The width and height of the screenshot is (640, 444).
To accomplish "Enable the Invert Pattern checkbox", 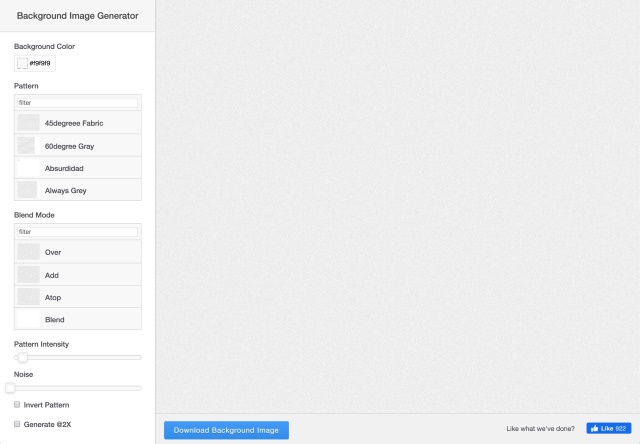I will 17,405.
